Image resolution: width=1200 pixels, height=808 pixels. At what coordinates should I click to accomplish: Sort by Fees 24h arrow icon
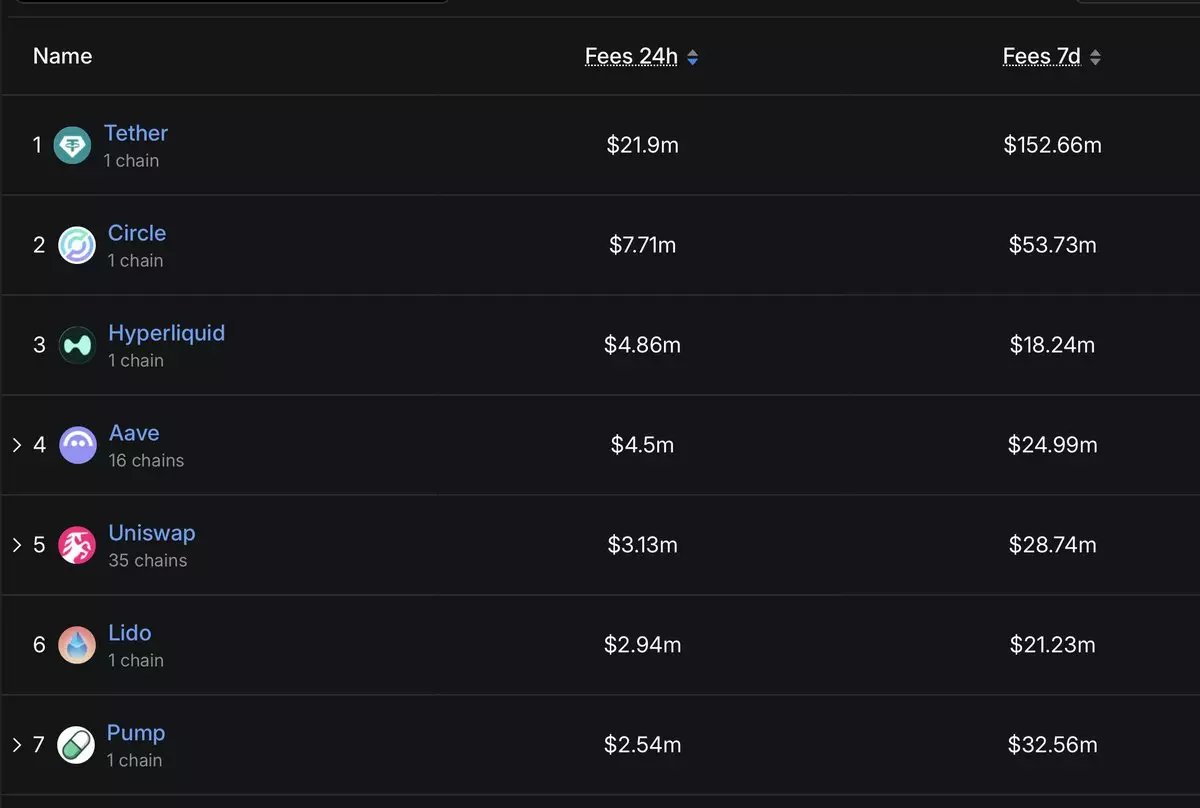pos(693,58)
